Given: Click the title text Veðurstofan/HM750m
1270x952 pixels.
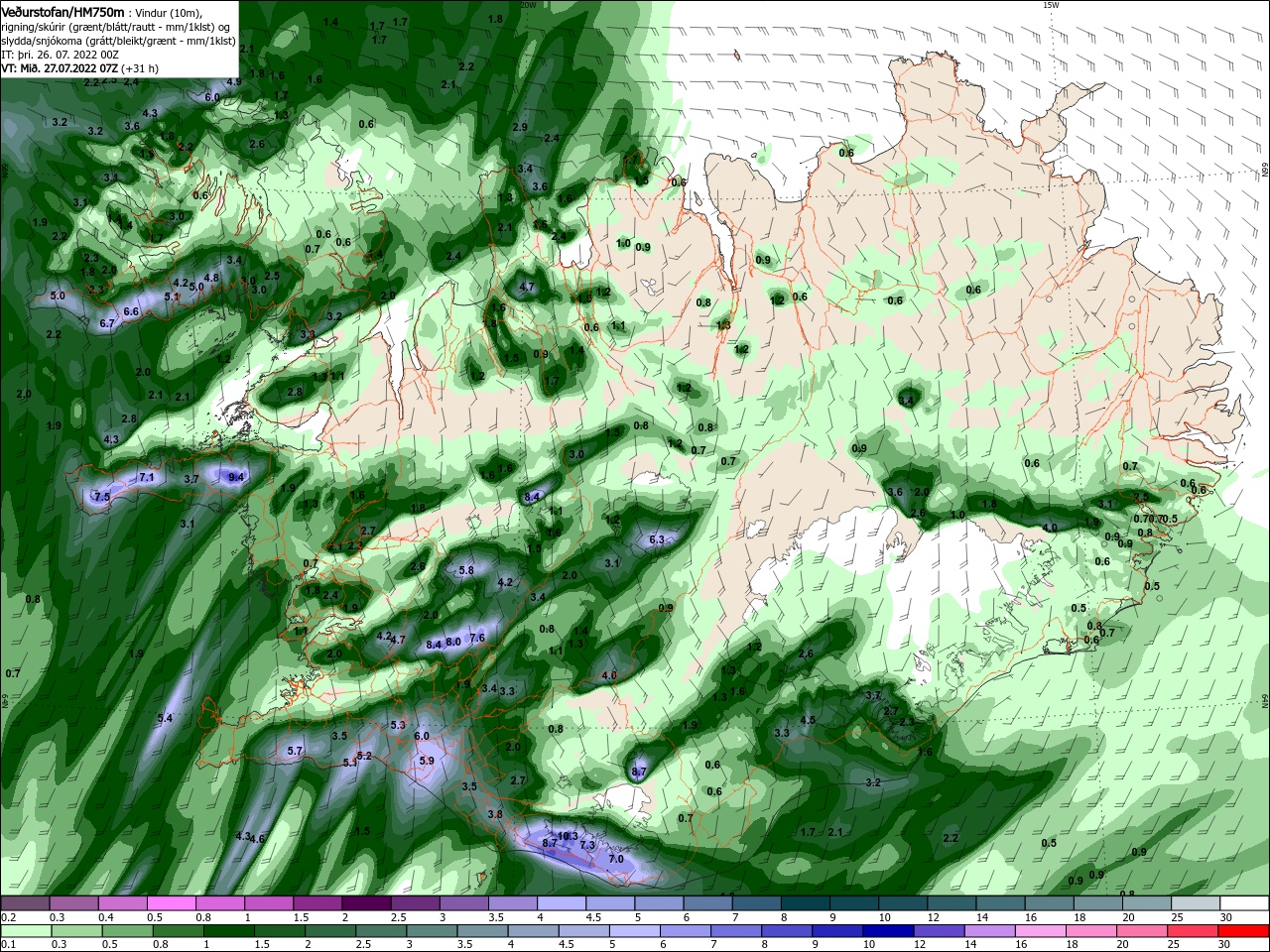Looking at the screenshot, I should [x=63, y=11].
